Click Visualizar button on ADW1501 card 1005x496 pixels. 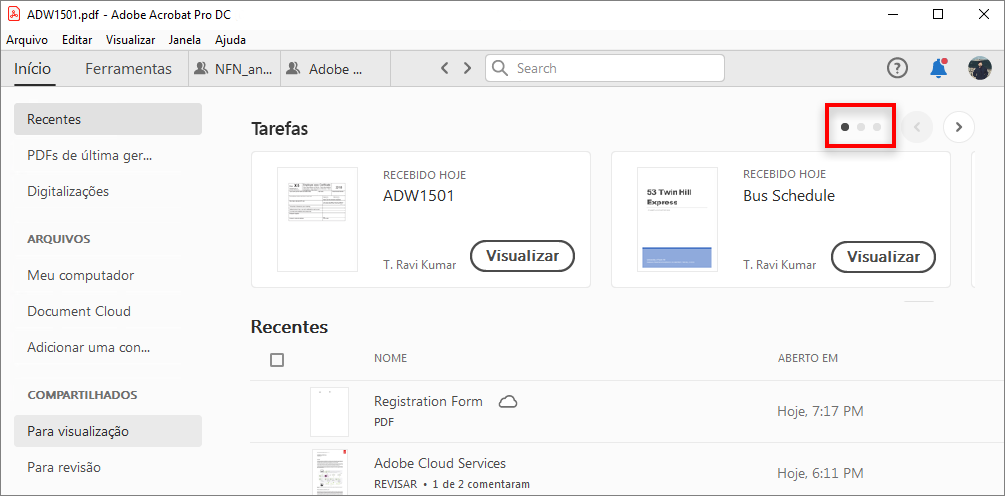(x=522, y=256)
